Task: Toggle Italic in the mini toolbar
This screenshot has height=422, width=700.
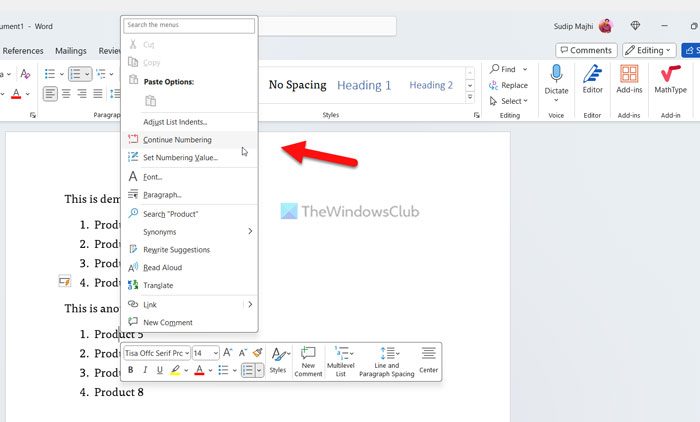Action: click(145, 370)
